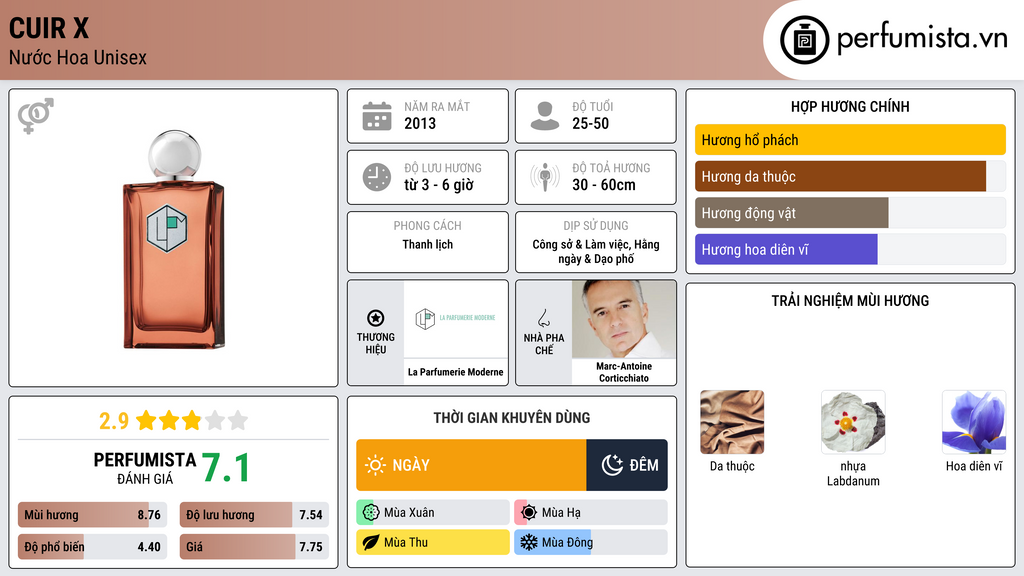Screen dimensions: 1024x576
Task: Click the từ 3 - 6 giờ longevity value
Action: point(438,185)
